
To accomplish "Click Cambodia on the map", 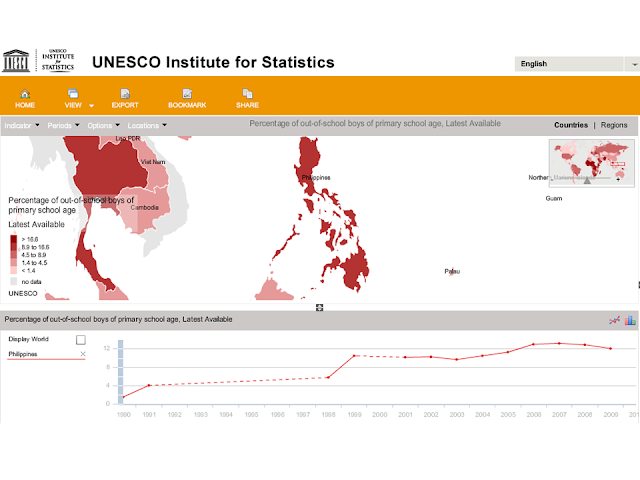I will 143,208.
